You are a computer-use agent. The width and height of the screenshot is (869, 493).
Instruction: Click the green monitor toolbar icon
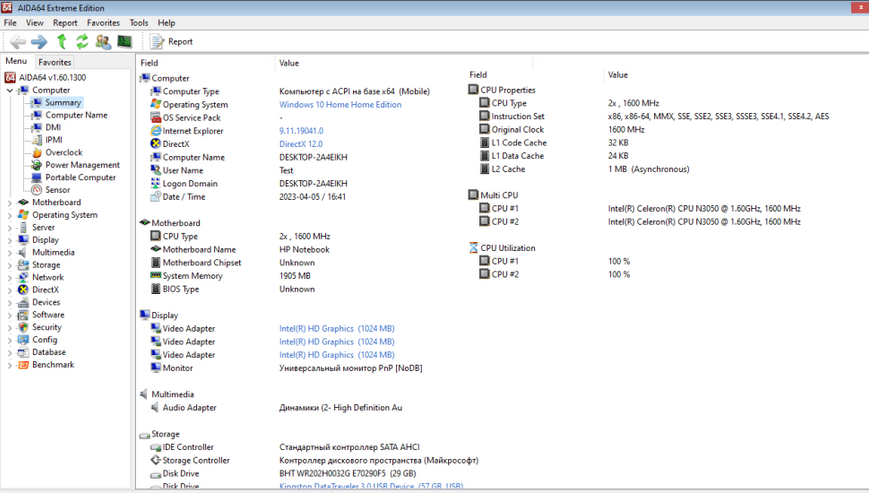point(124,42)
